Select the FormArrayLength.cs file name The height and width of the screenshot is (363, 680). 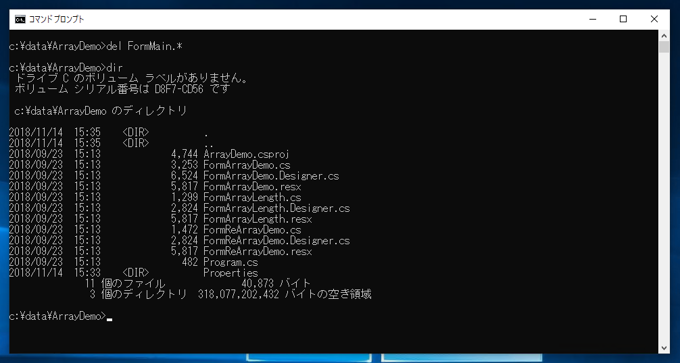(x=252, y=198)
